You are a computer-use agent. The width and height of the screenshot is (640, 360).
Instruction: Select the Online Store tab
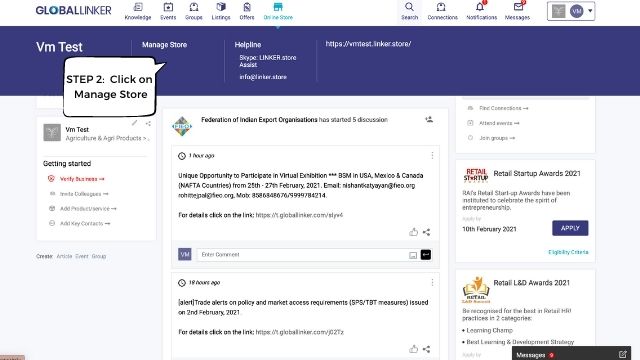[278, 11]
